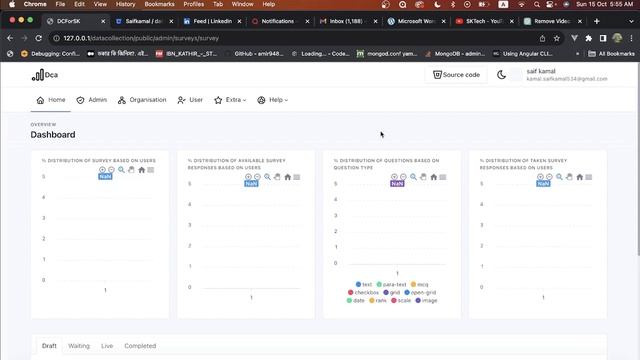This screenshot has width=640, height=360.
Task: Toggle the checkbox legend series
Action: tap(363, 293)
